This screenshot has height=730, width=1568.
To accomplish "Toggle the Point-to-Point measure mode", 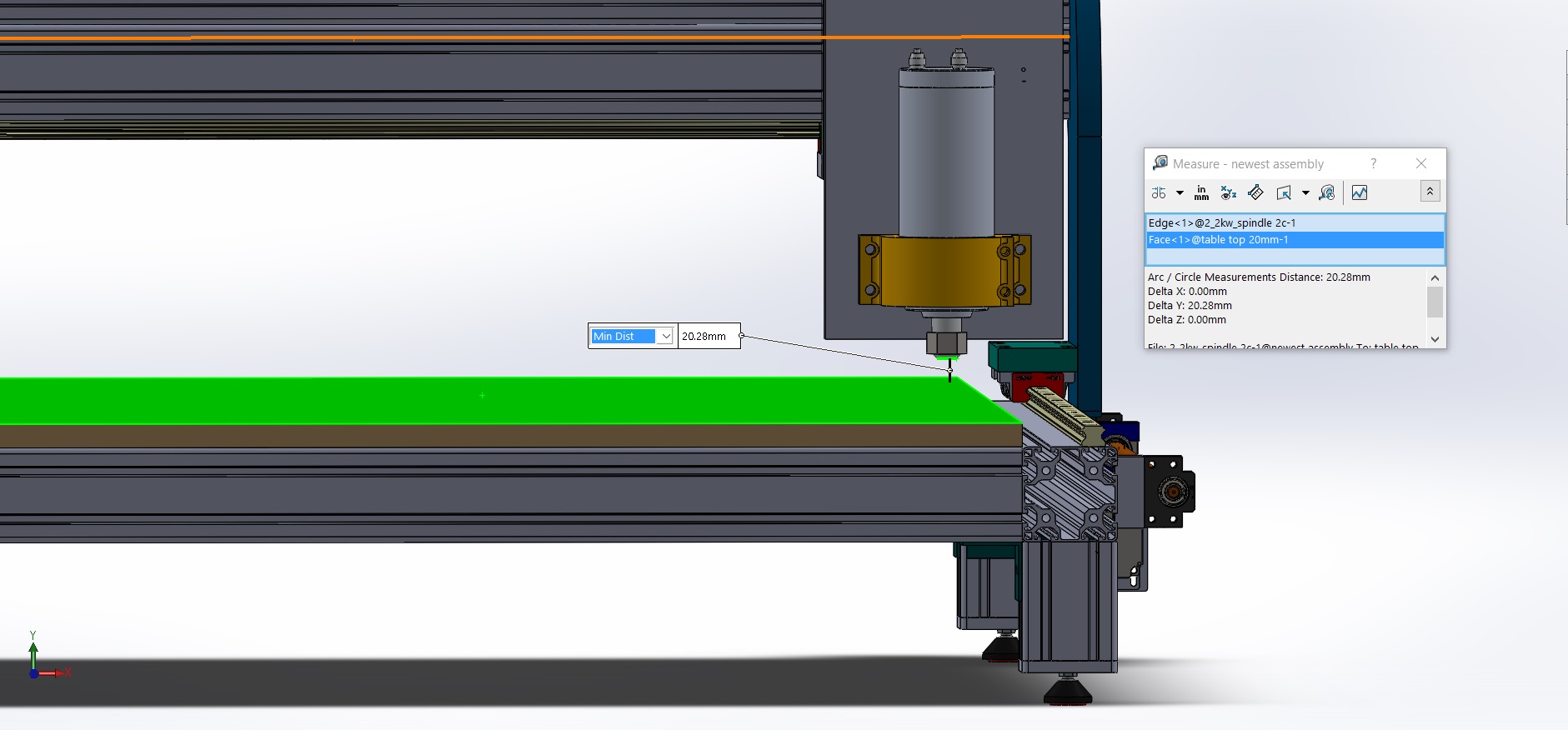I will tap(1255, 193).
